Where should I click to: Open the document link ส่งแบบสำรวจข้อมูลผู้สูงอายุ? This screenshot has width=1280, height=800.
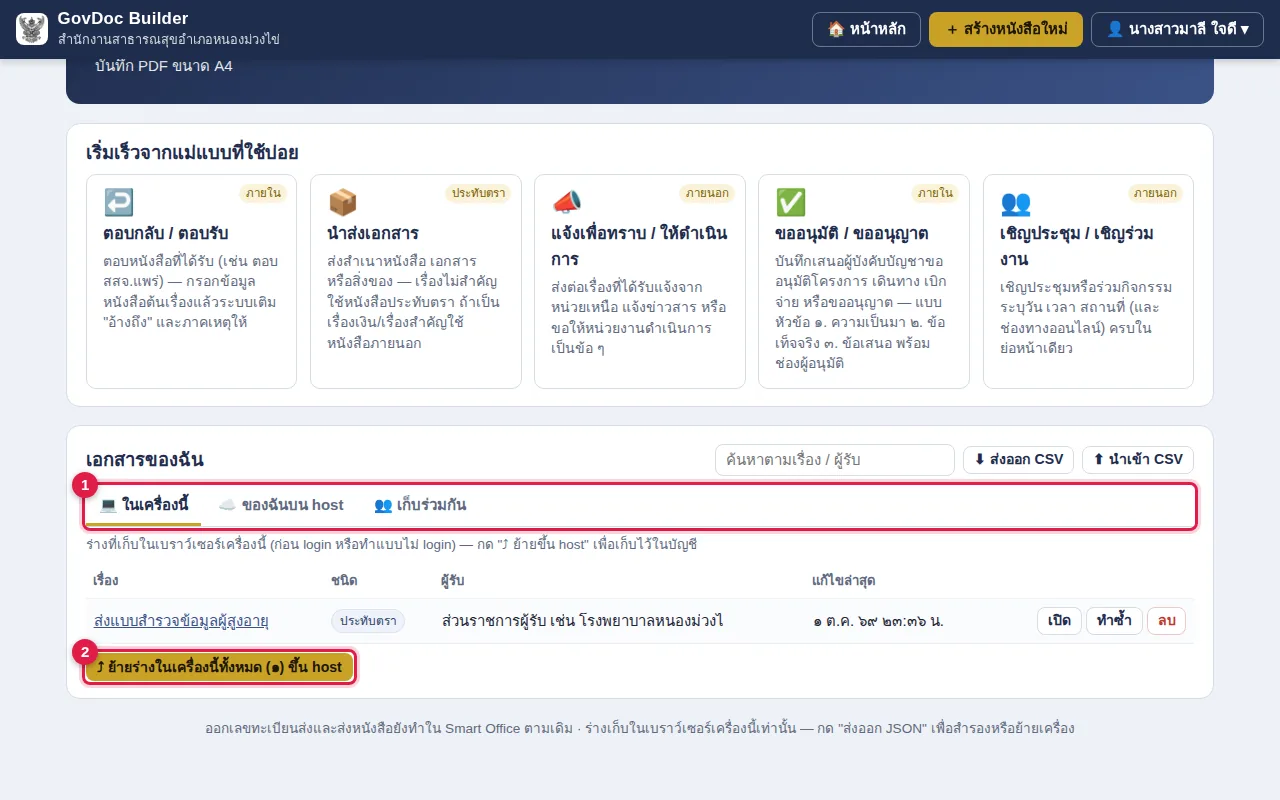181,621
